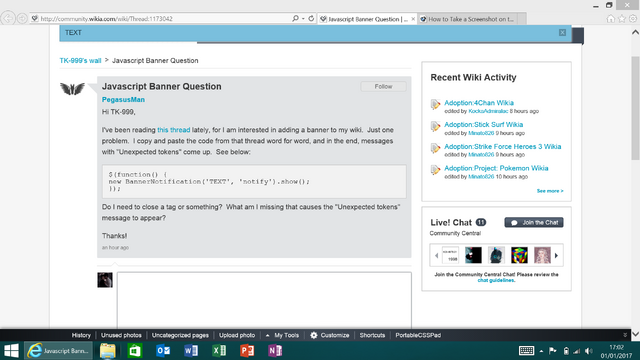640x360 pixels.
Task: Click the scroll down arrow on scrollbar
Action: tap(636, 334)
